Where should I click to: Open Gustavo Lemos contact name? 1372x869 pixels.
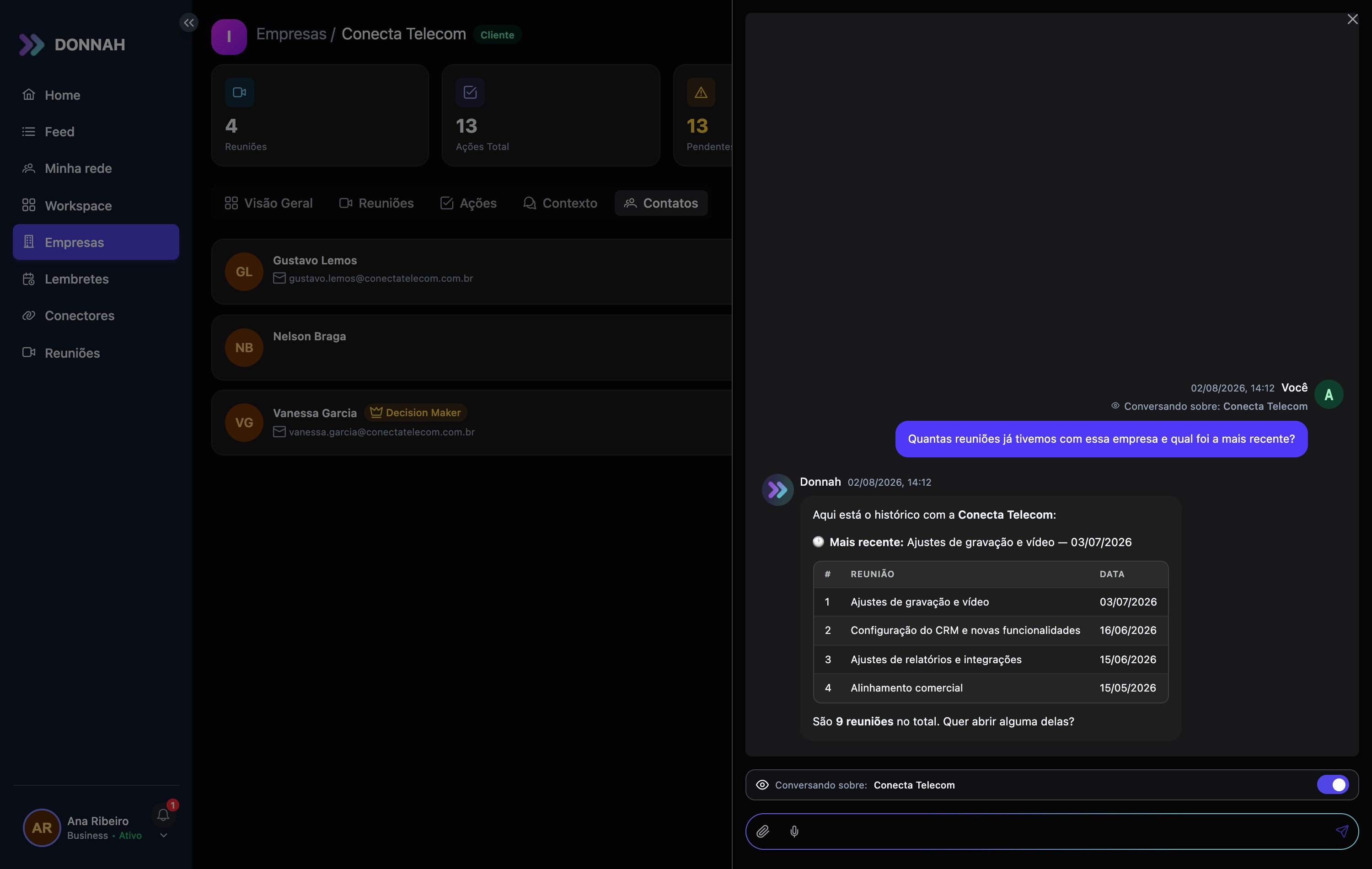click(315, 260)
